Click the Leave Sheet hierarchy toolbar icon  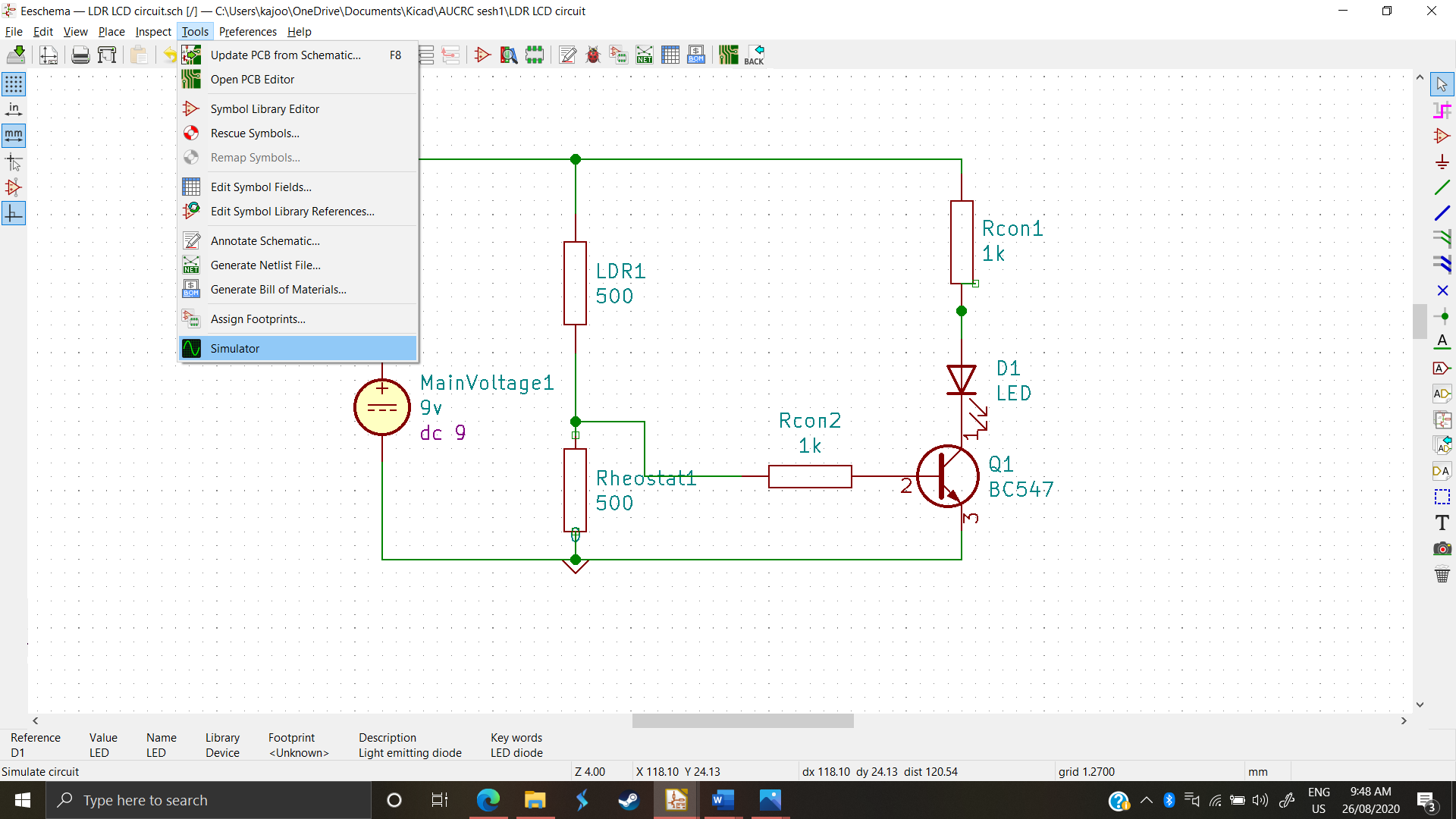(450, 55)
